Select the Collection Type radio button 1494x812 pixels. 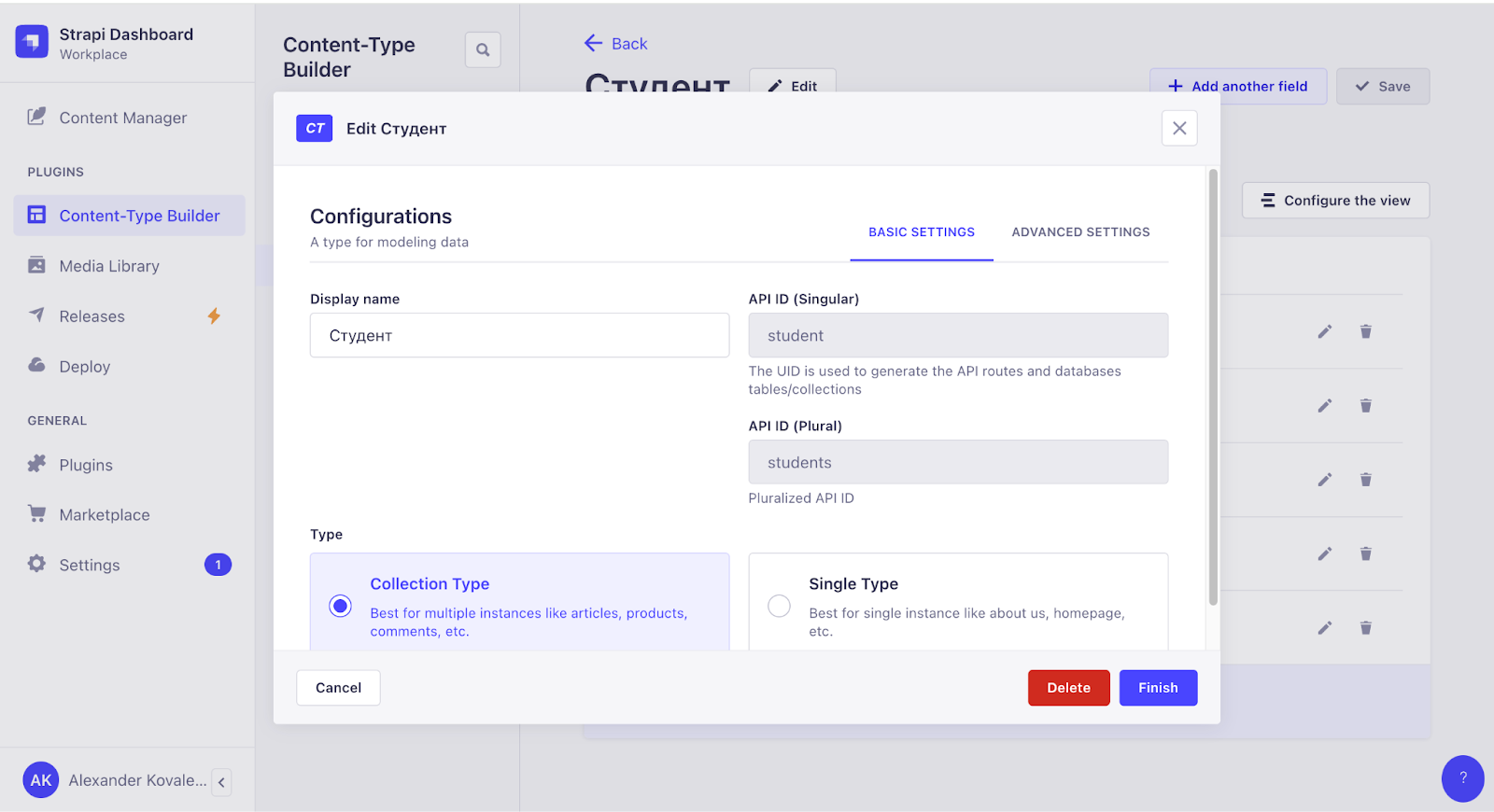340,606
